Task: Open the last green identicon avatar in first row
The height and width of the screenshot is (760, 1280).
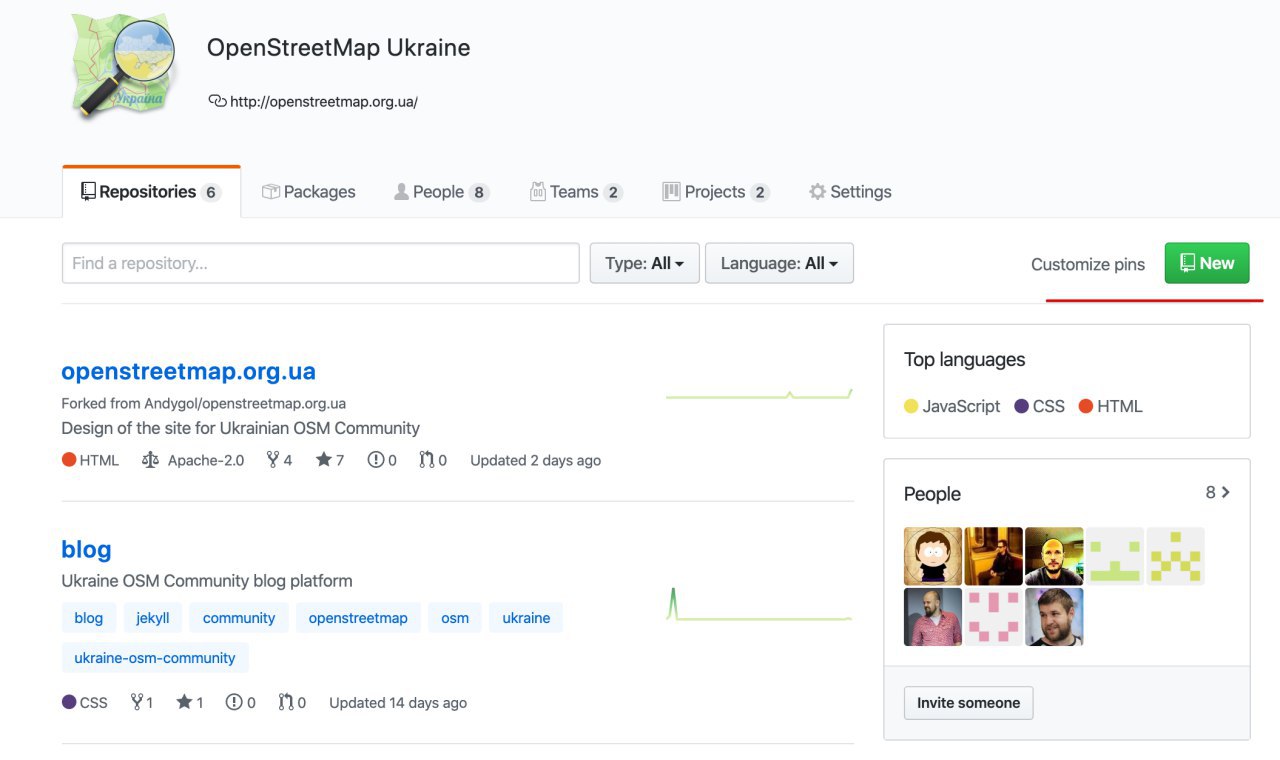Action: (x=1175, y=556)
